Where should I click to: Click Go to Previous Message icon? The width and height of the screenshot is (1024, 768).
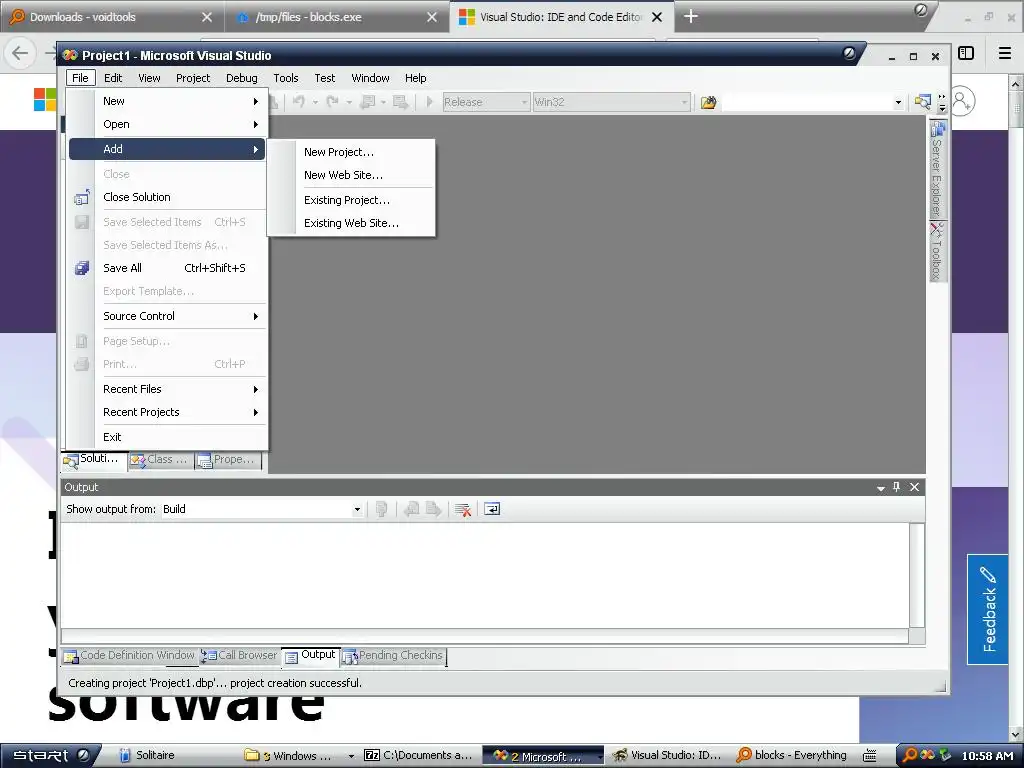point(411,509)
